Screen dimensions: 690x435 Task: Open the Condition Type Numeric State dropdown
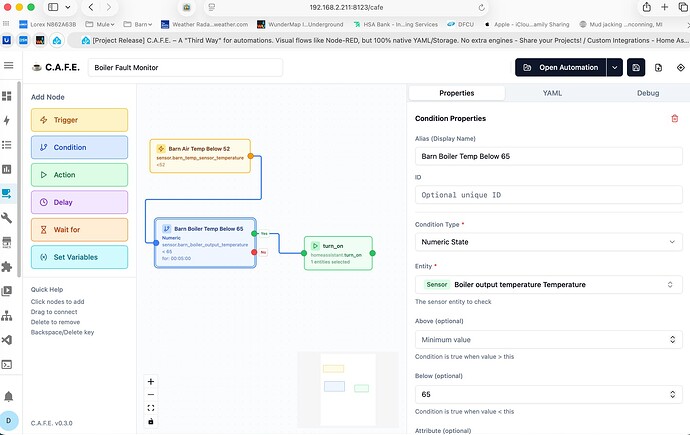click(x=548, y=242)
